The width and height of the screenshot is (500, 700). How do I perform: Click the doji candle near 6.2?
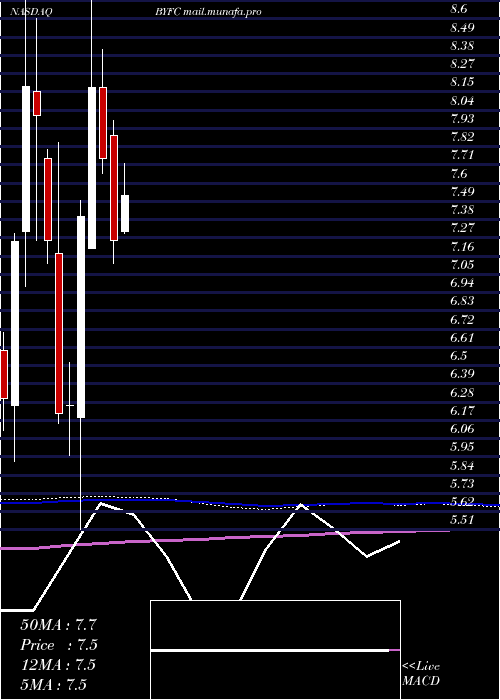click(70, 405)
